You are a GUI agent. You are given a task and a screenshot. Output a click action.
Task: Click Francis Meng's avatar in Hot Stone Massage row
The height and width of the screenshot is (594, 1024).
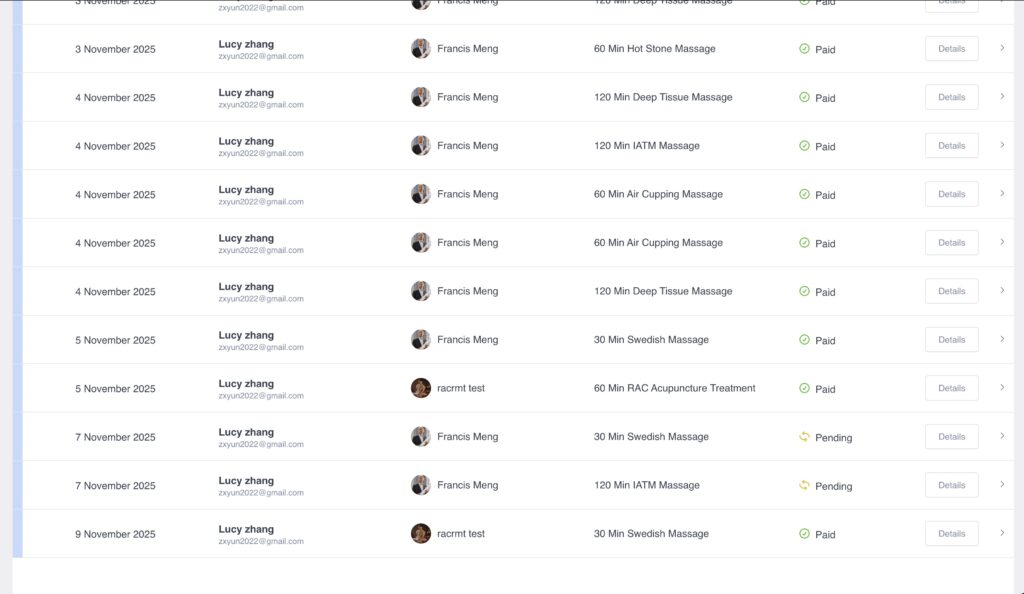[x=421, y=49]
